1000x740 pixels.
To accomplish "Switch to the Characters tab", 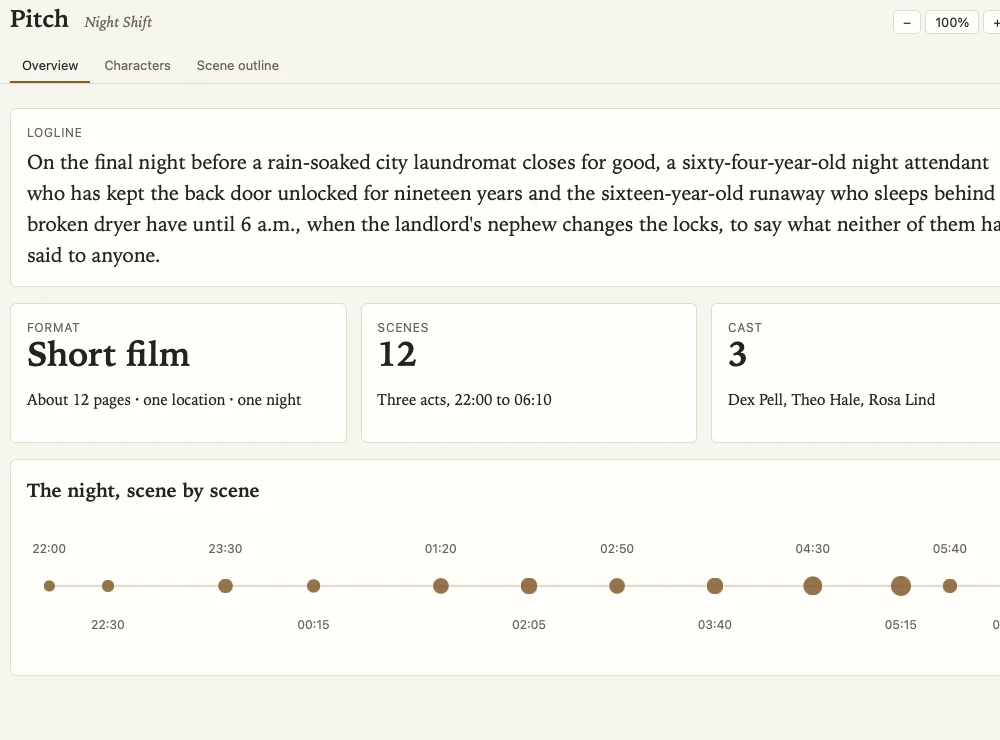I will pyautogui.click(x=137, y=66).
